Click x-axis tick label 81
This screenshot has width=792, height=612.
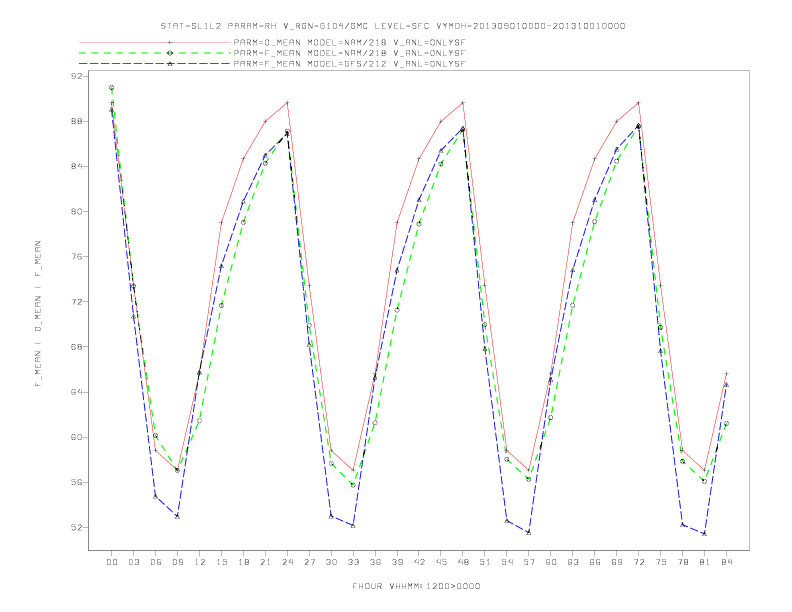click(x=705, y=562)
